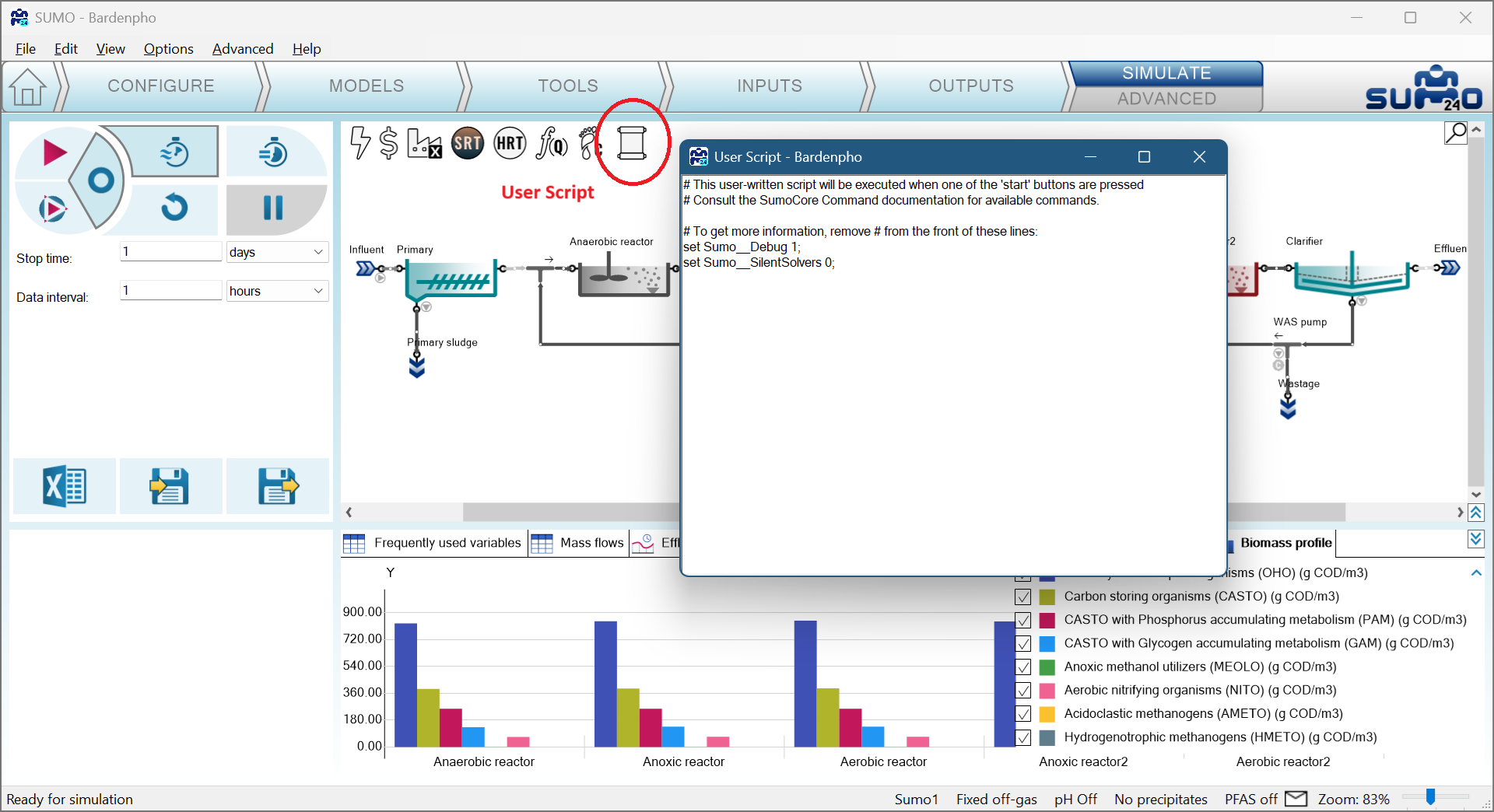Click the energy lightning bolt icon

click(359, 143)
